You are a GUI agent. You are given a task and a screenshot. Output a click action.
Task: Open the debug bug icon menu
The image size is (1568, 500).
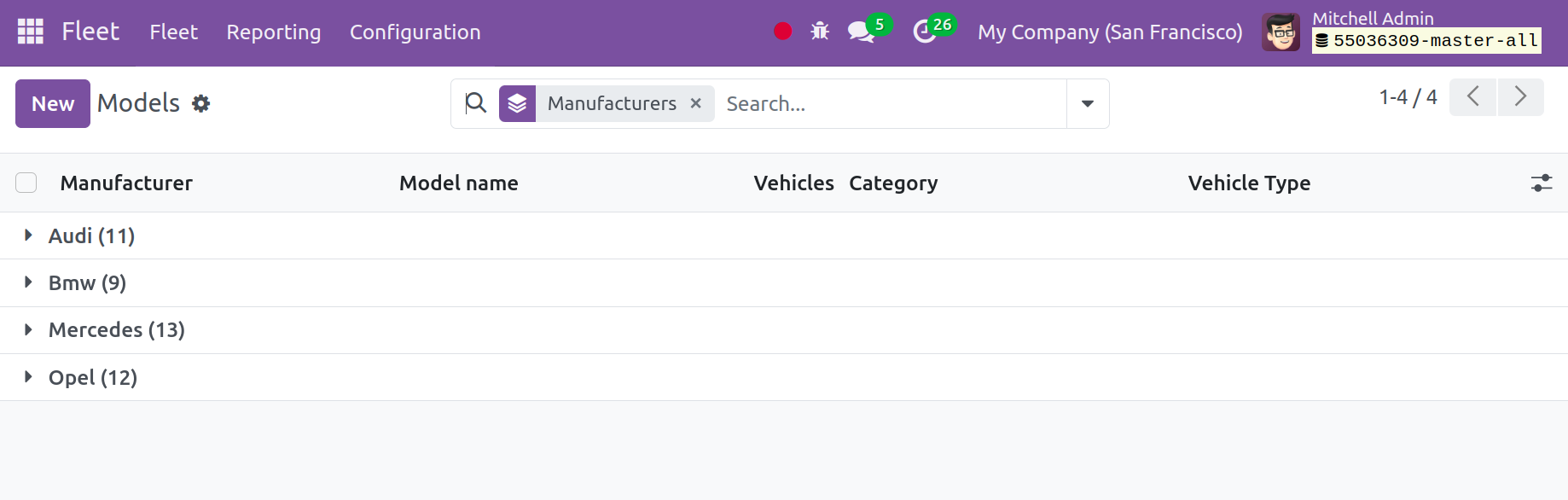point(820,32)
